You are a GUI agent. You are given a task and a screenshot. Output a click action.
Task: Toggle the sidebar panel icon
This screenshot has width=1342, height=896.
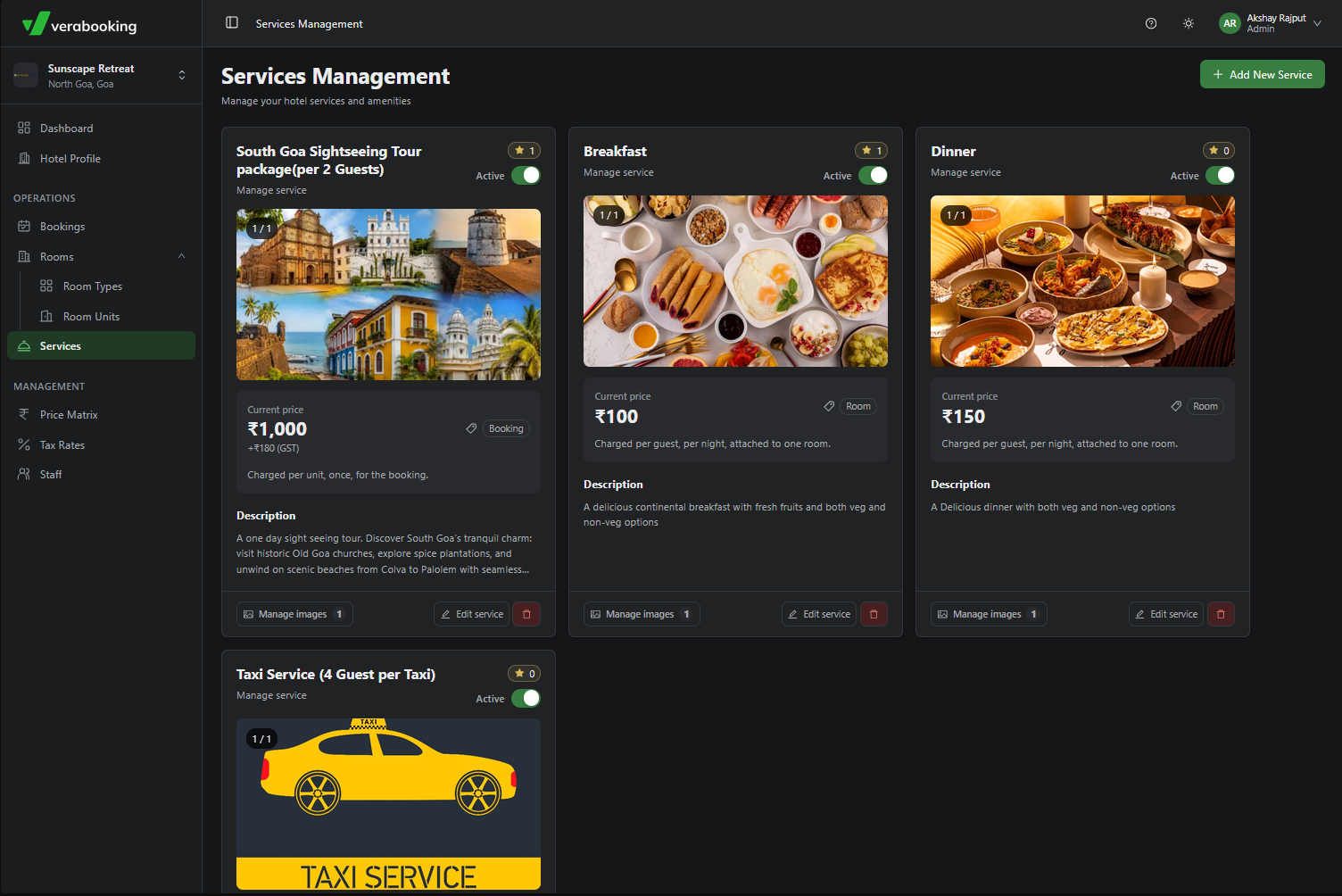[x=232, y=22]
